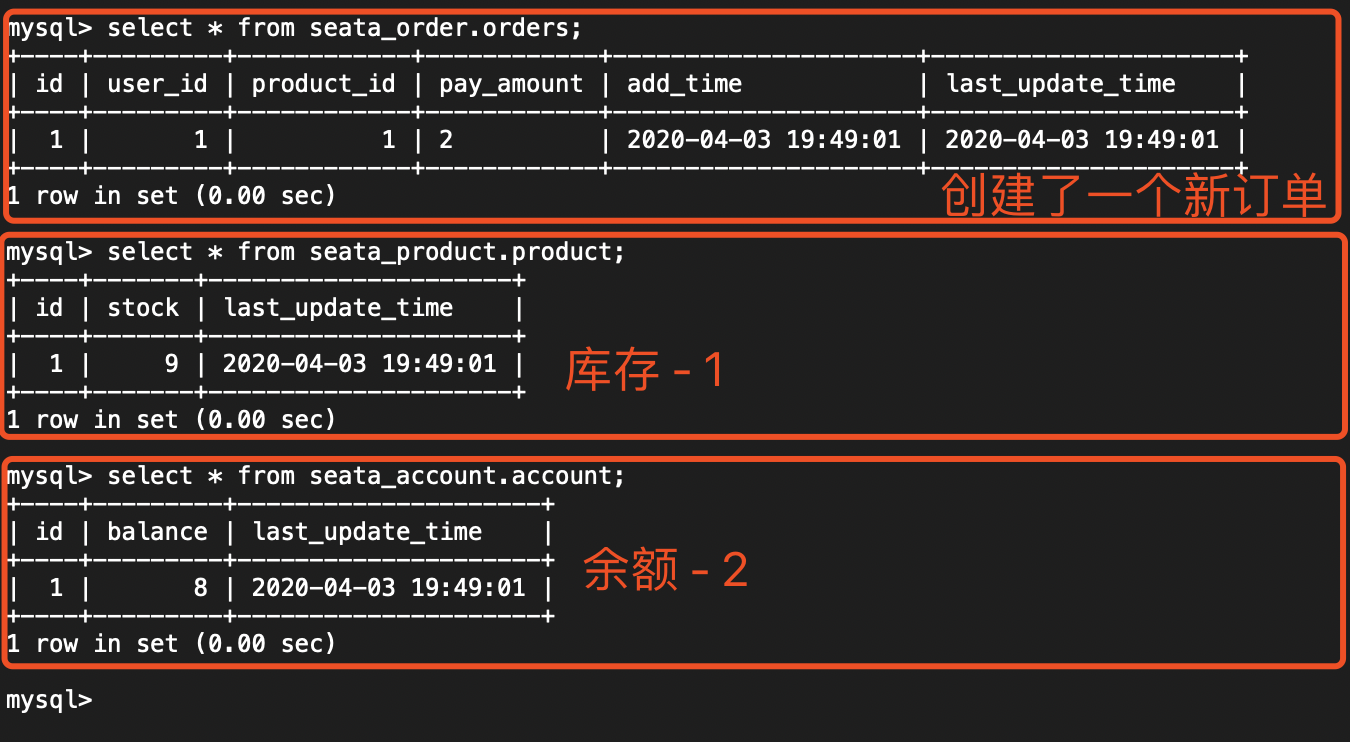
Task: Click the pay_amount column header
Action: coord(510,84)
